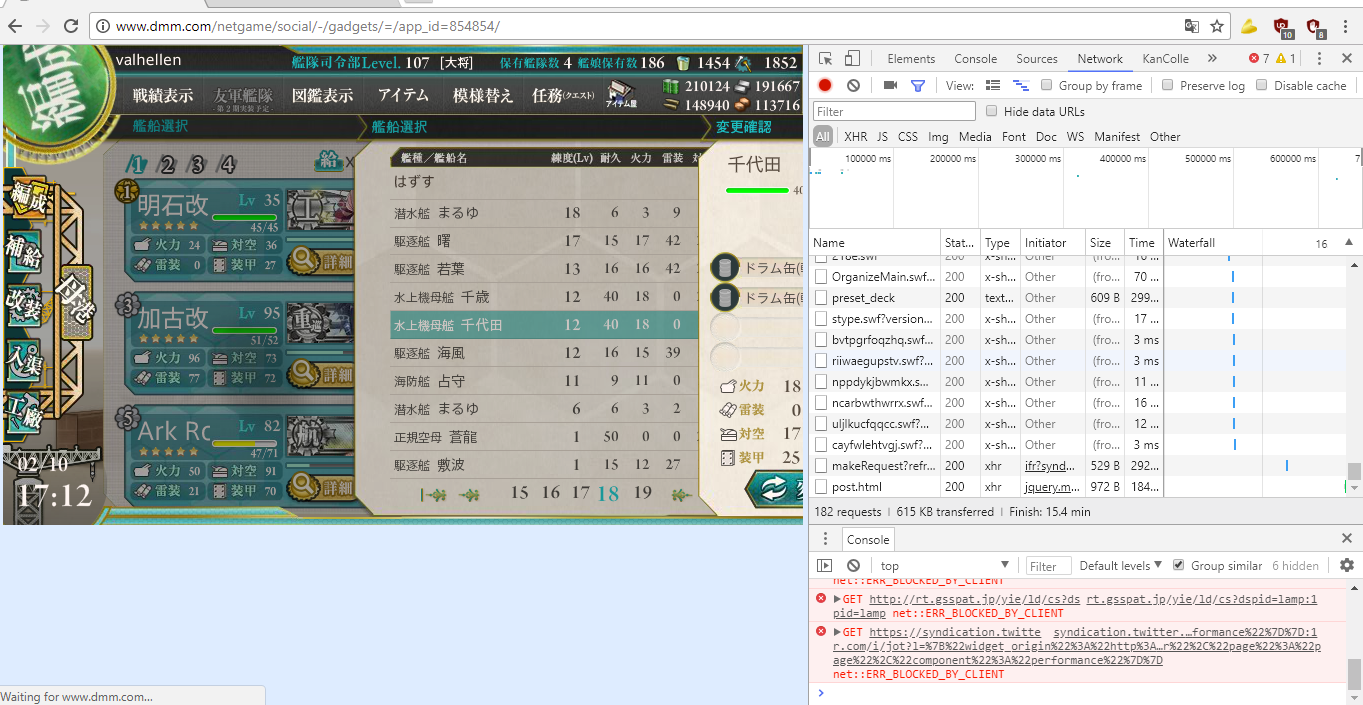Open 任務 (クエスト) quests menu
This screenshot has width=1363, height=705.
[563, 96]
